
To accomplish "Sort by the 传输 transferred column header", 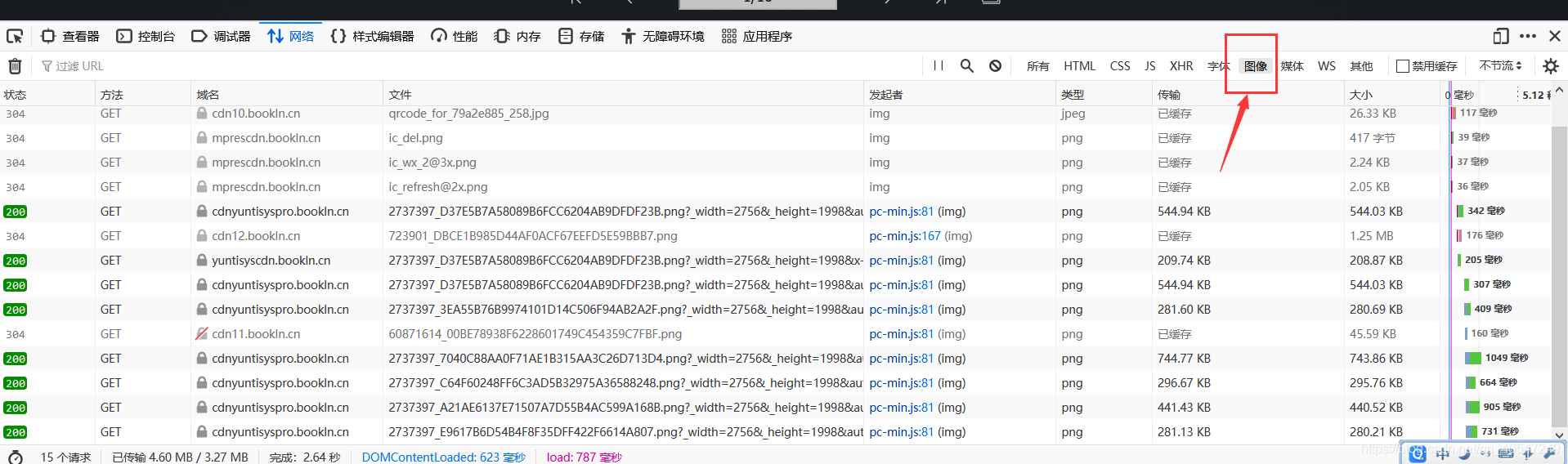I will click(x=1248, y=95).
